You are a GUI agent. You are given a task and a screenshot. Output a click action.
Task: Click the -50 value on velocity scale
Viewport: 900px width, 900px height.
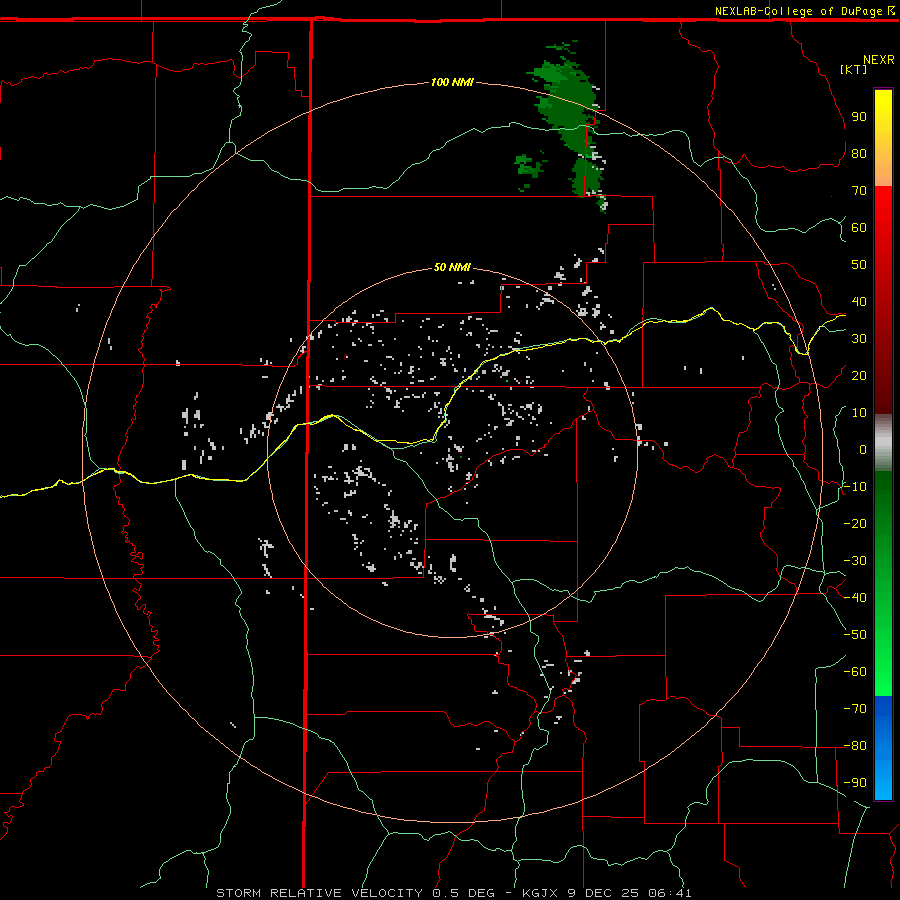[855, 635]
